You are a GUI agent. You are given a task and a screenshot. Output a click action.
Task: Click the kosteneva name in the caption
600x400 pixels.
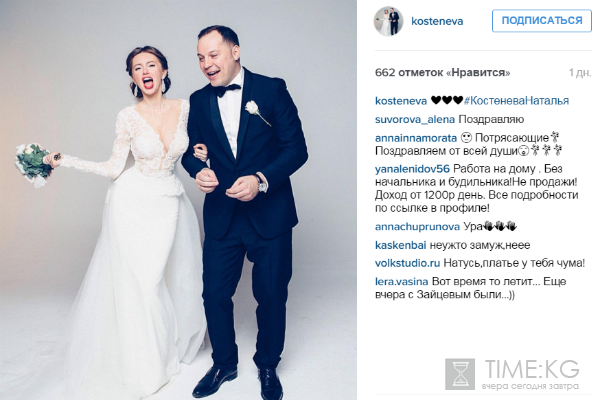click(401, 101)
